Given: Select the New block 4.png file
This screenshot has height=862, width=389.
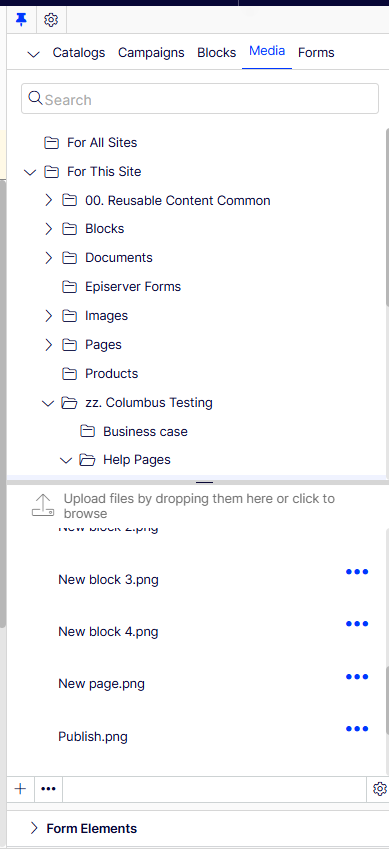Looking at the screenshot, I should [108, 632].
